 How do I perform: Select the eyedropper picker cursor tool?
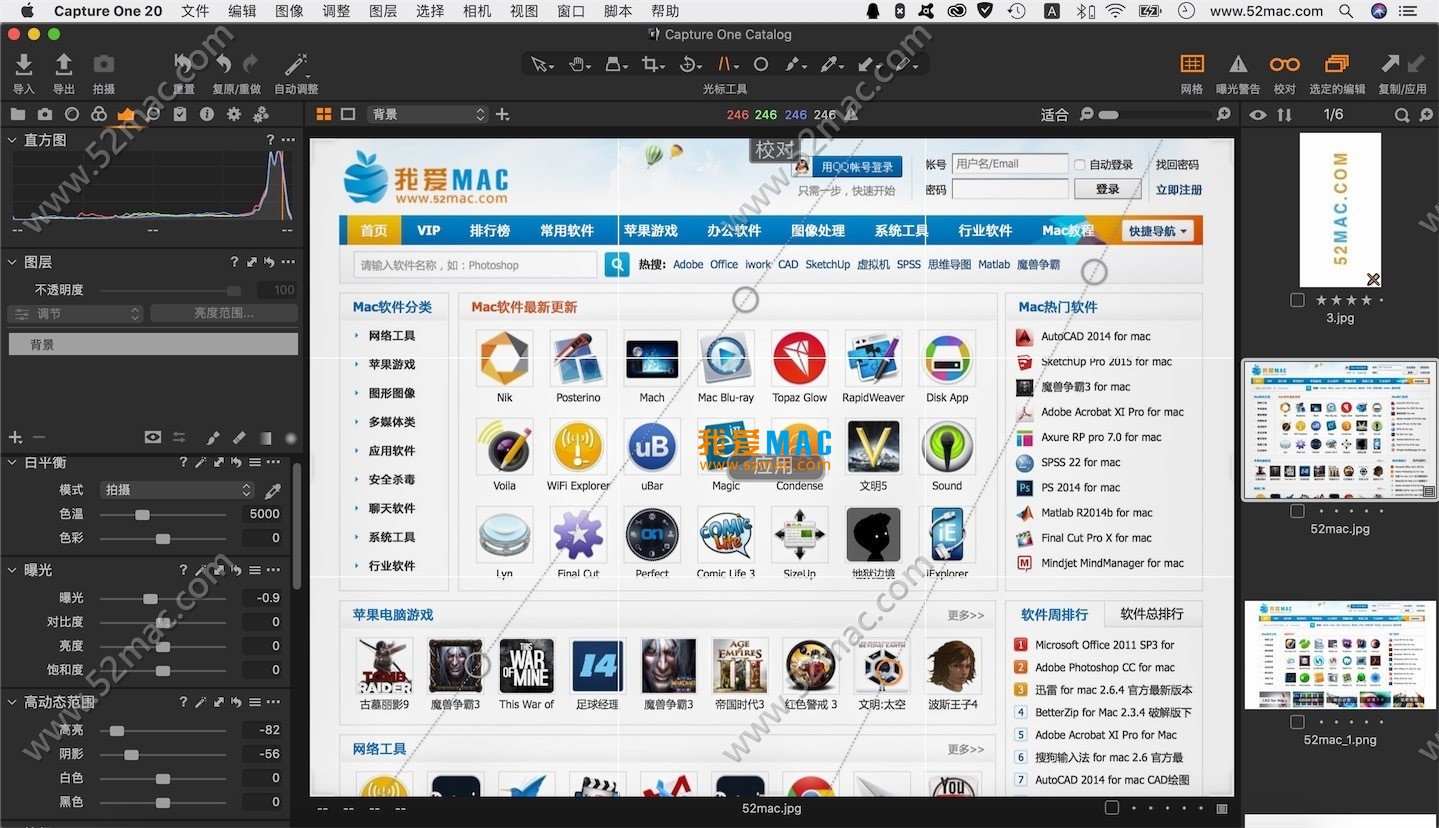coord(829,64)
